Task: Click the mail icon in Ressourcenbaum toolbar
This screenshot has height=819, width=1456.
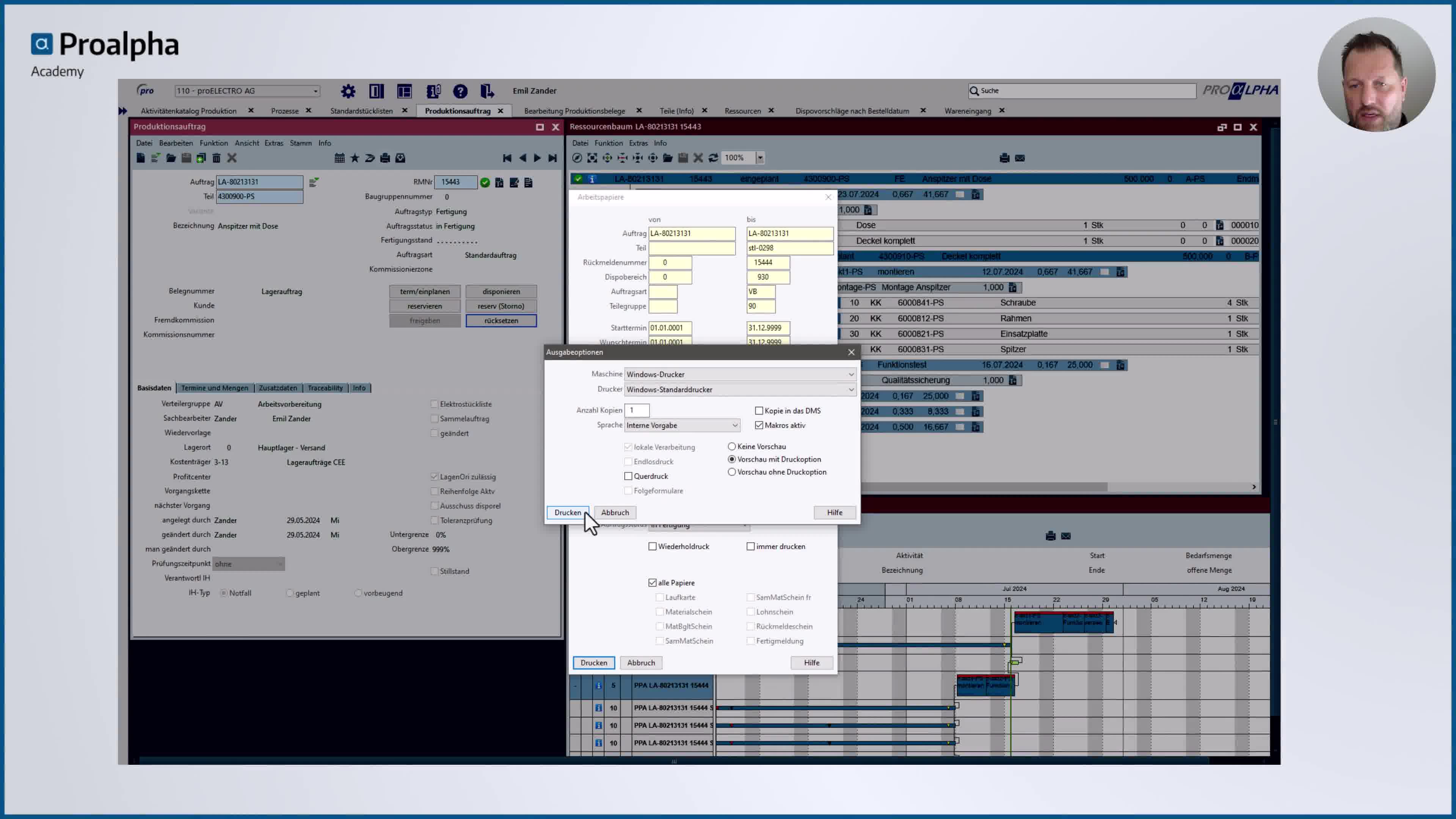Action: pos(1020,158)
